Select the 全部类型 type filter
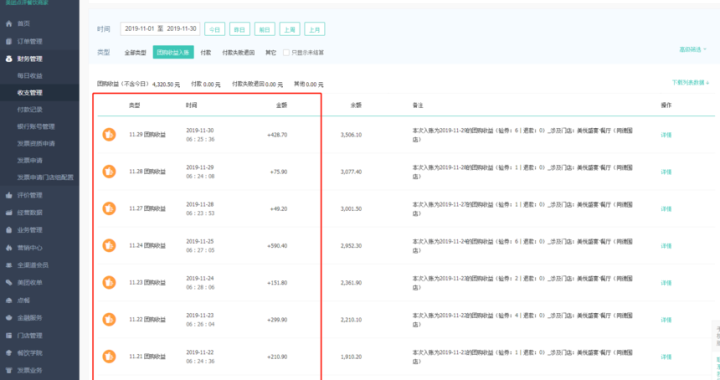The image size is (720, 380). point(135,53)
